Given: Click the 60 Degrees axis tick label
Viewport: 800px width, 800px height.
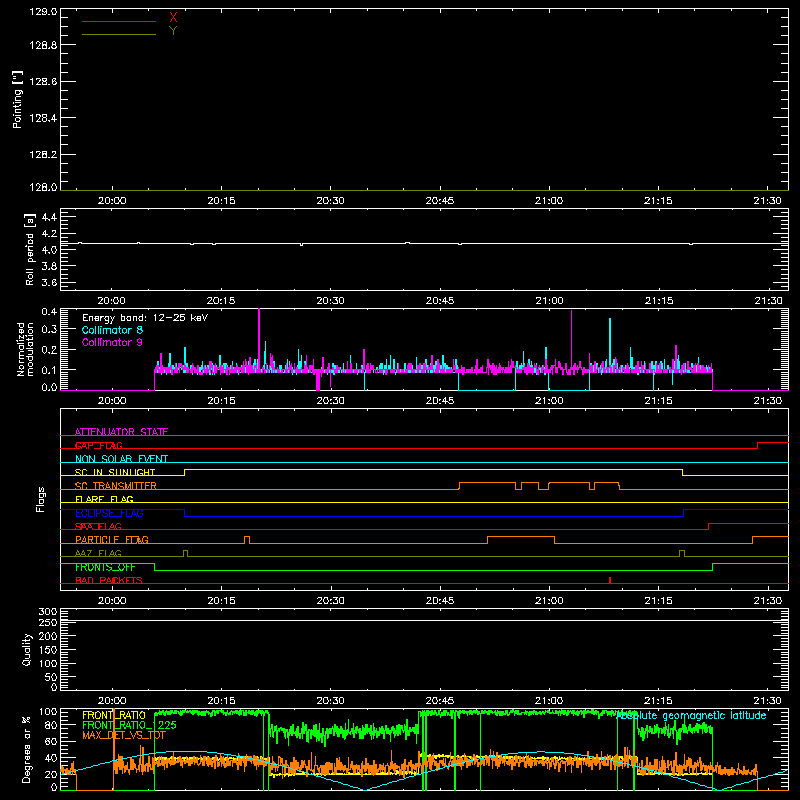Looking at the screenshot, I should [x=51, y=741].
